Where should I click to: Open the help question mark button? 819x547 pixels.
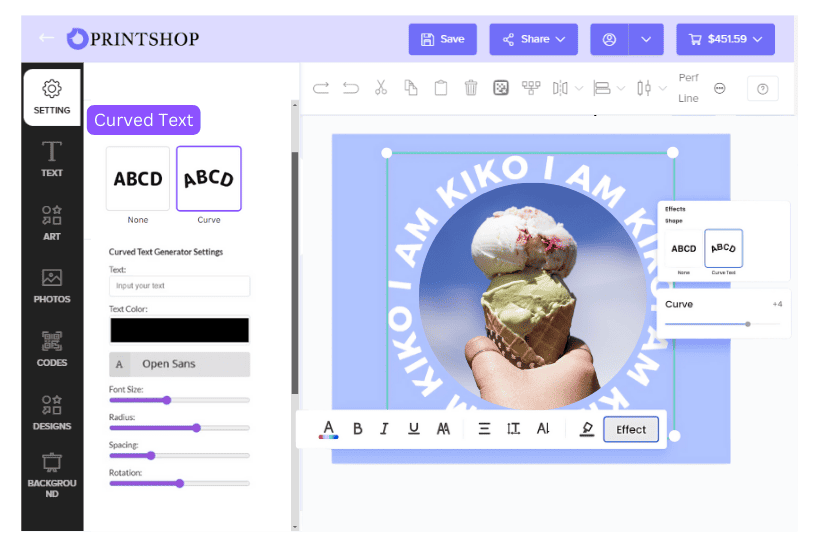tap(763, 89)
